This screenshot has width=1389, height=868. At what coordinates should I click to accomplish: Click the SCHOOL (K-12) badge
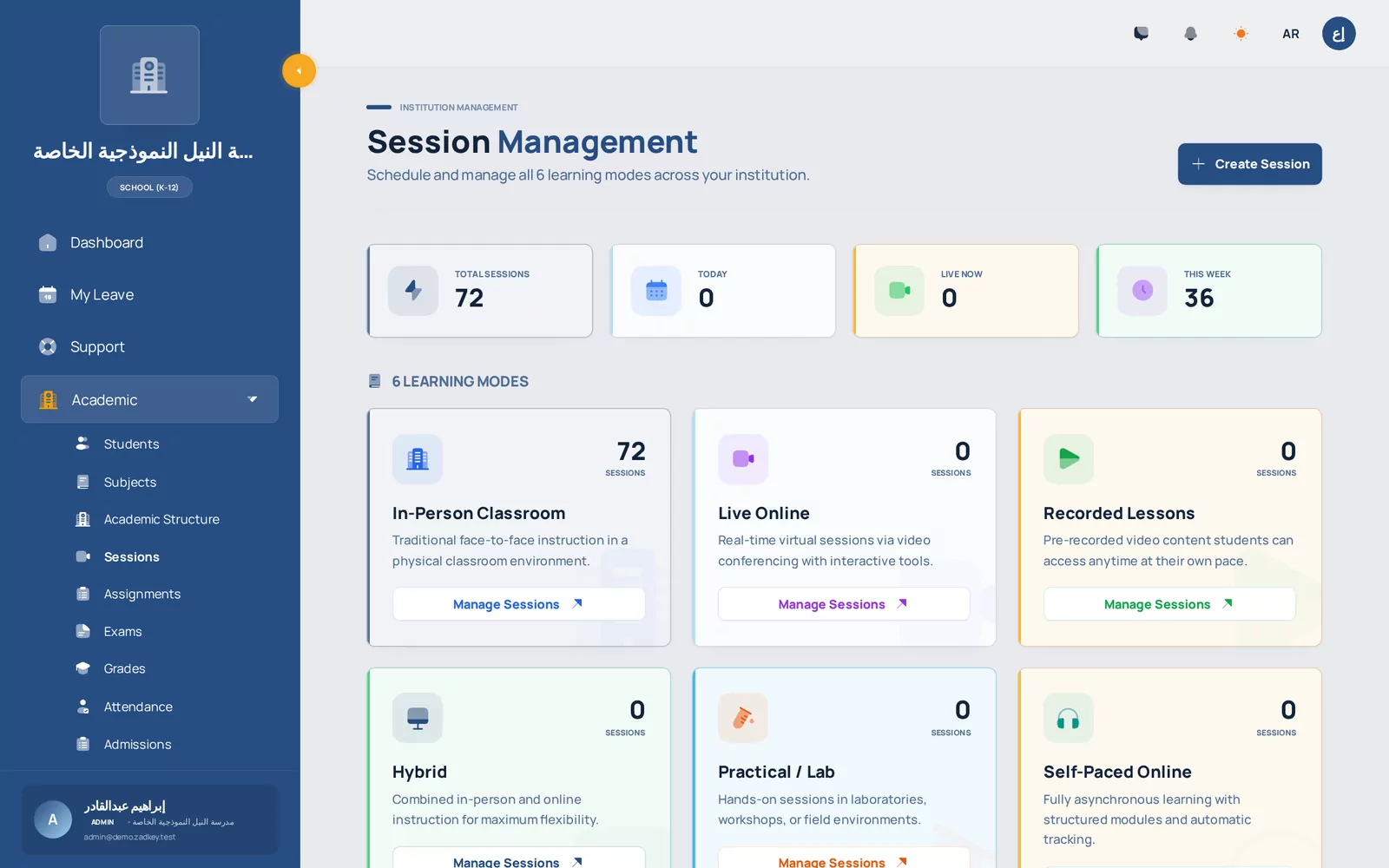click(149, 187)
